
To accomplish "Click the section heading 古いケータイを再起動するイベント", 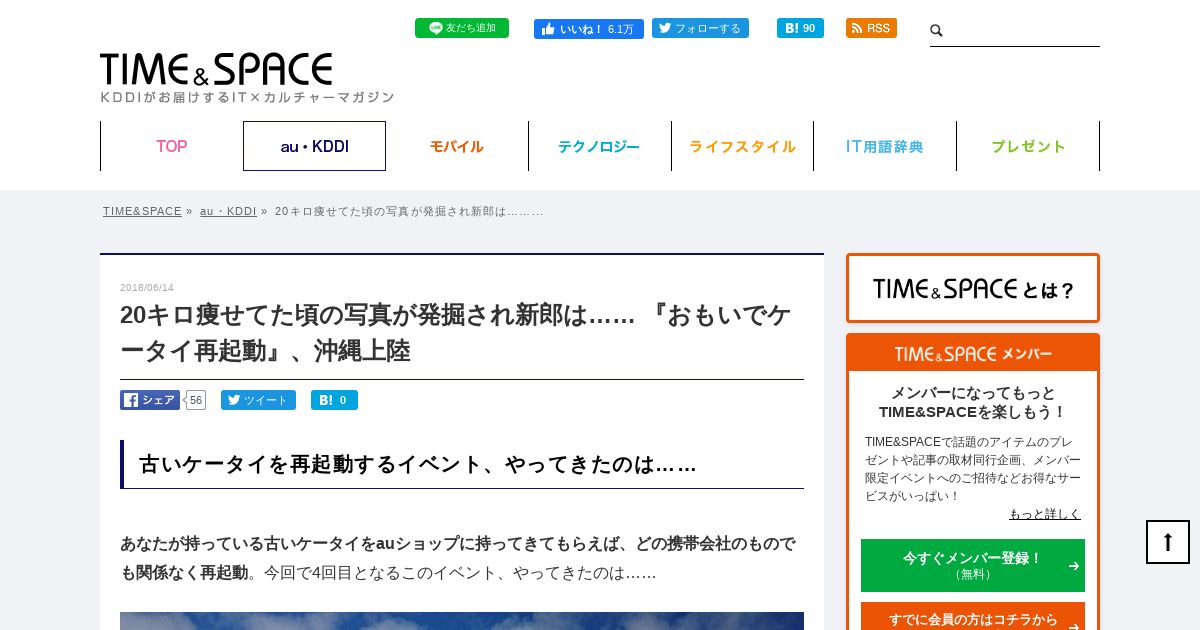I will coord(418,464).
